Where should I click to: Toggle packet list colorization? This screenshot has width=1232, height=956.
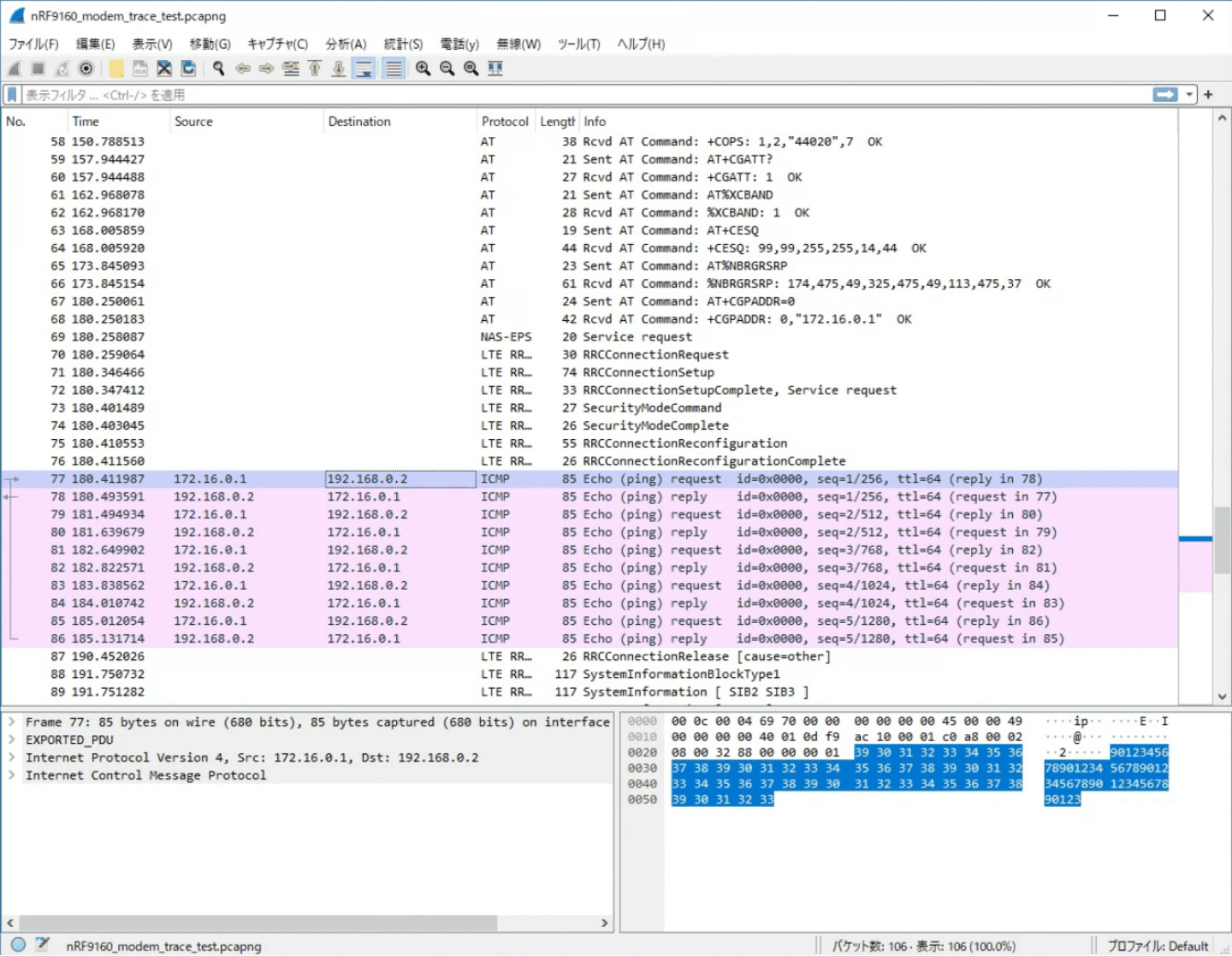pyautogui.click(x=394, y=68)
